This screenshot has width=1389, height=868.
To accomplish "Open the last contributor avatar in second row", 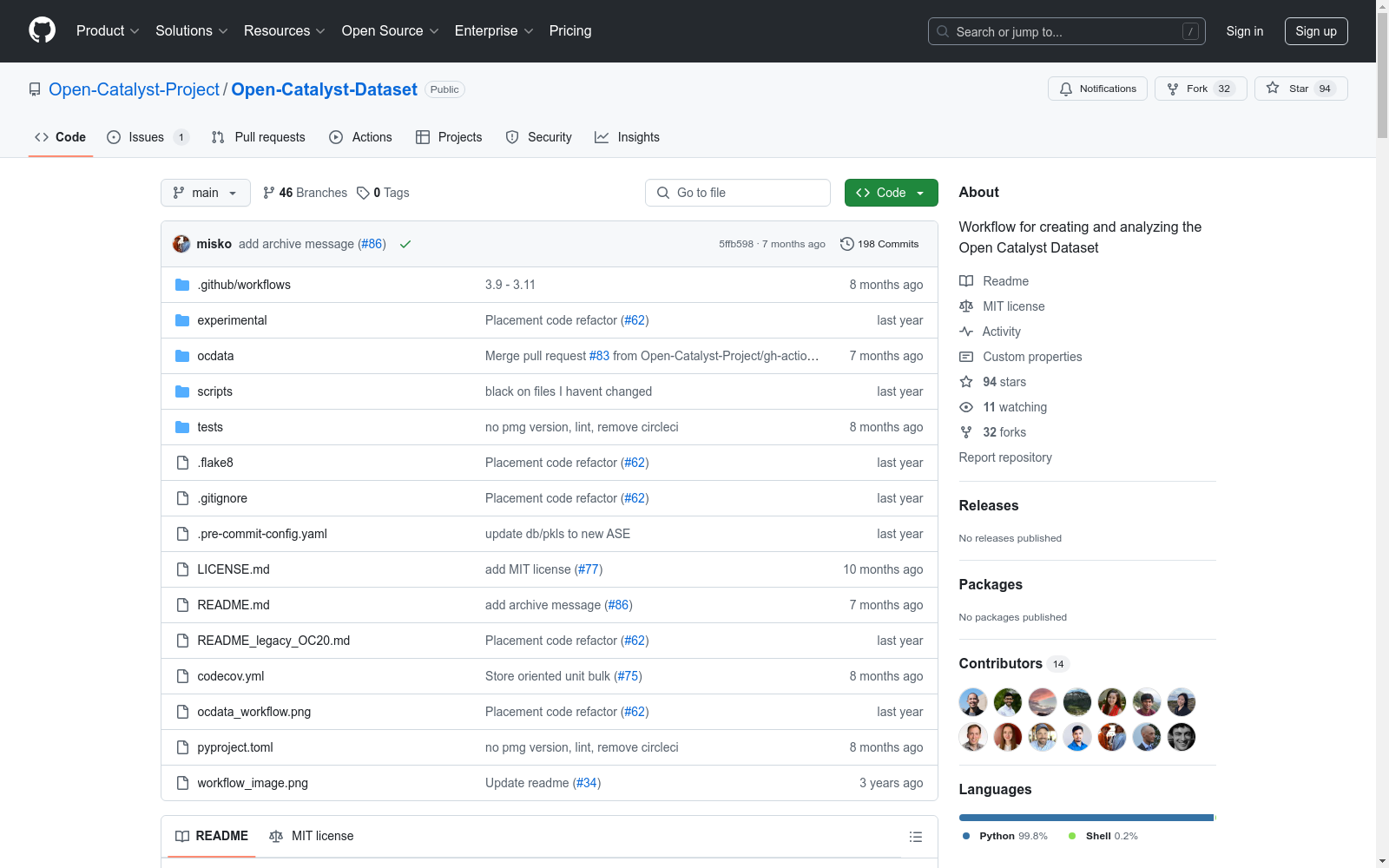I will (x=1182, y=737).
